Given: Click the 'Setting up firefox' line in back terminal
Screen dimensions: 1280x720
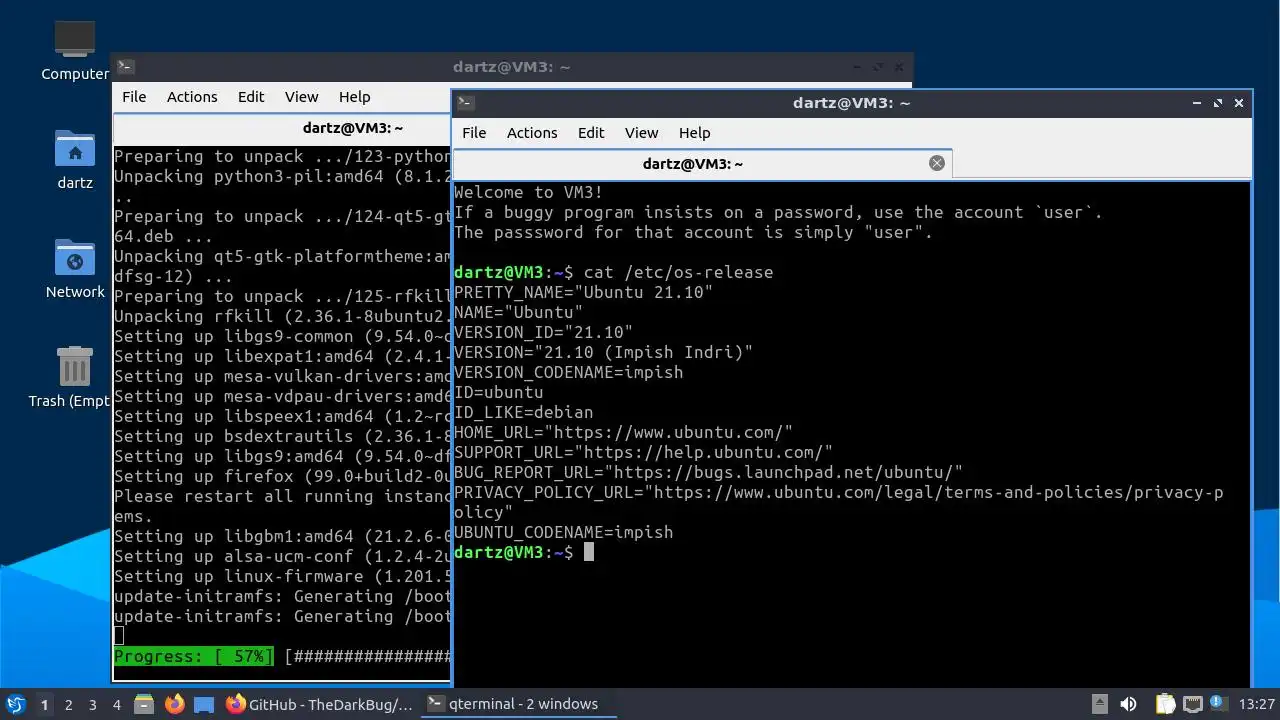Looking at the screenshot, I should tap(282, 476).
